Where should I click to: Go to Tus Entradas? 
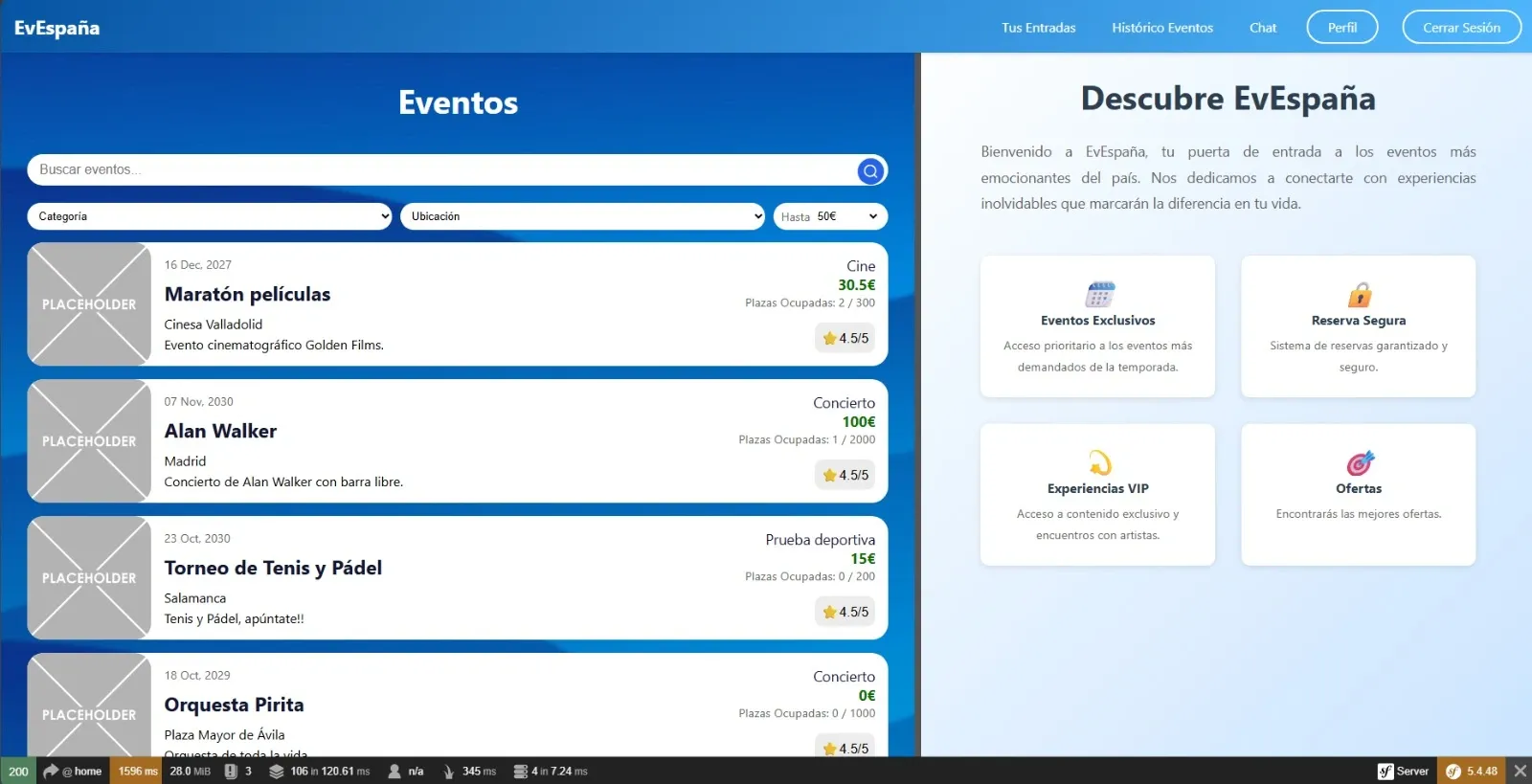click(x=1038, y=28)
